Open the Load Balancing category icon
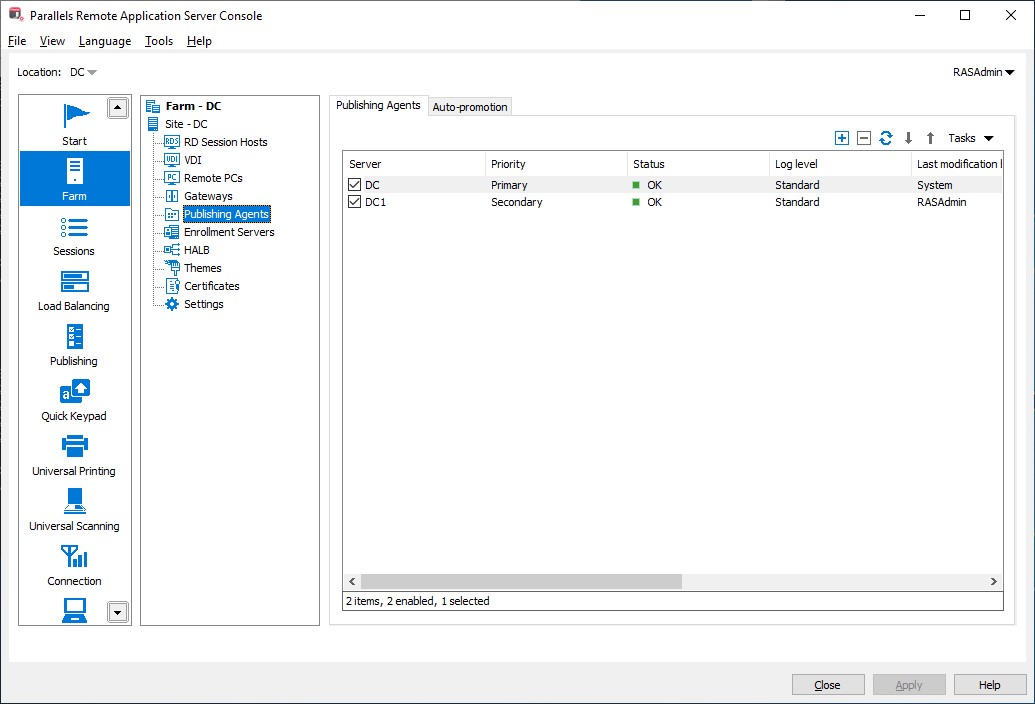The height and width of the screenshot is (704, 1035). point(75,282)
